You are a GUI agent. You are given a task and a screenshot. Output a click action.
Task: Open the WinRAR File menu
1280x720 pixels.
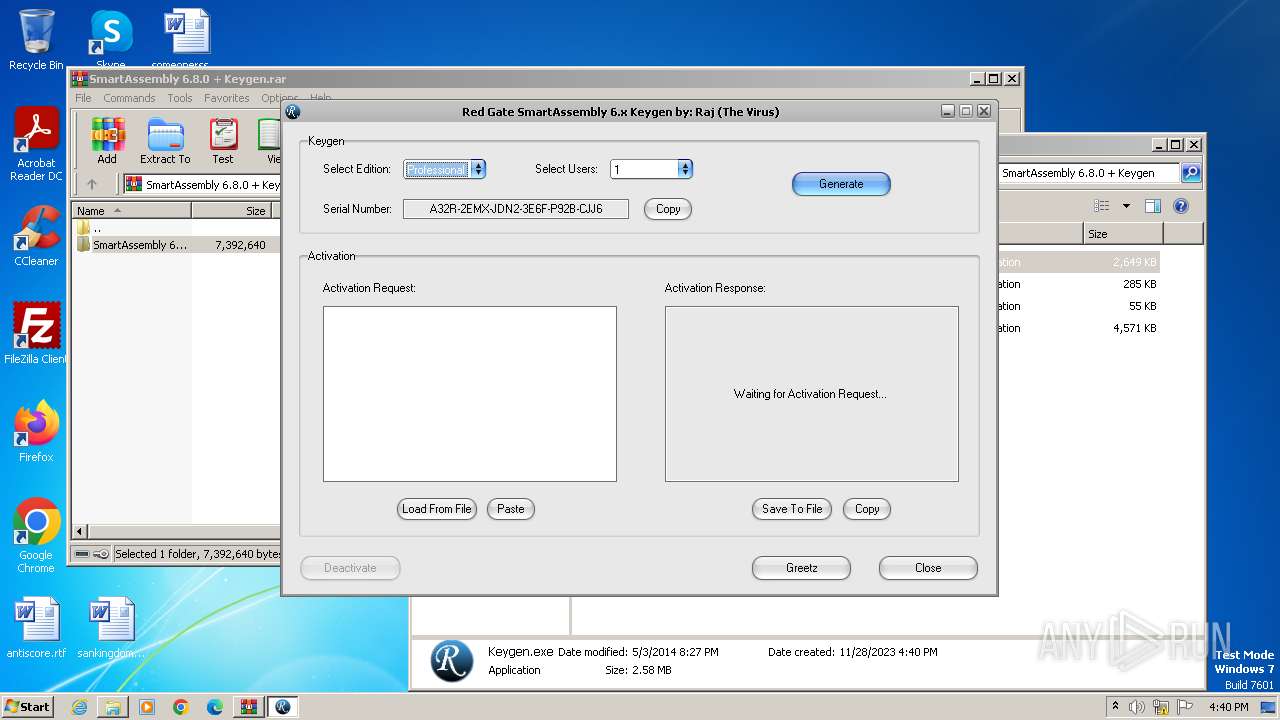point(83,98)
